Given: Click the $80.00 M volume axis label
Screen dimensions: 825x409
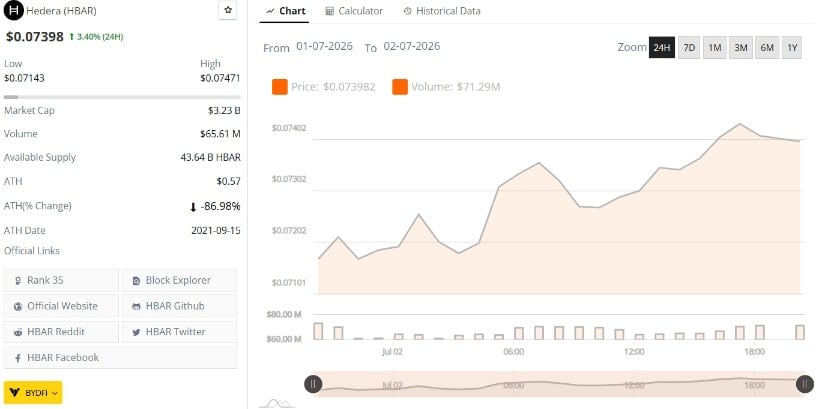Looking at the screenshot, I should 284,315.
